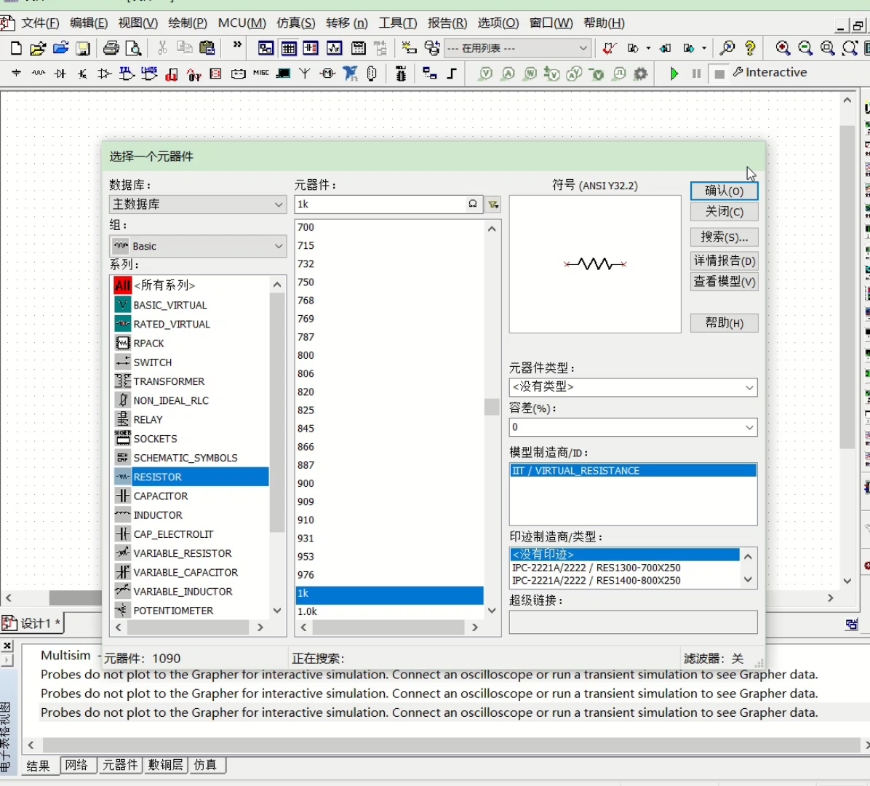Run the simulation with the green play icon
This screenshot has width=870, height=786.
point(673,72)
